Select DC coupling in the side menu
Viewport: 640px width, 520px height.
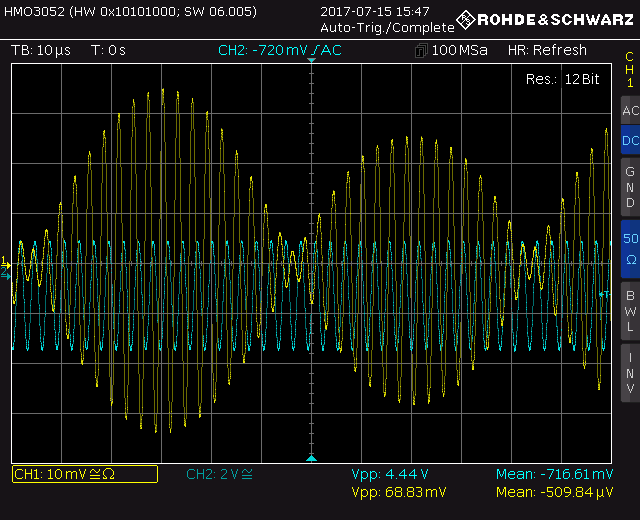point(629,141)
